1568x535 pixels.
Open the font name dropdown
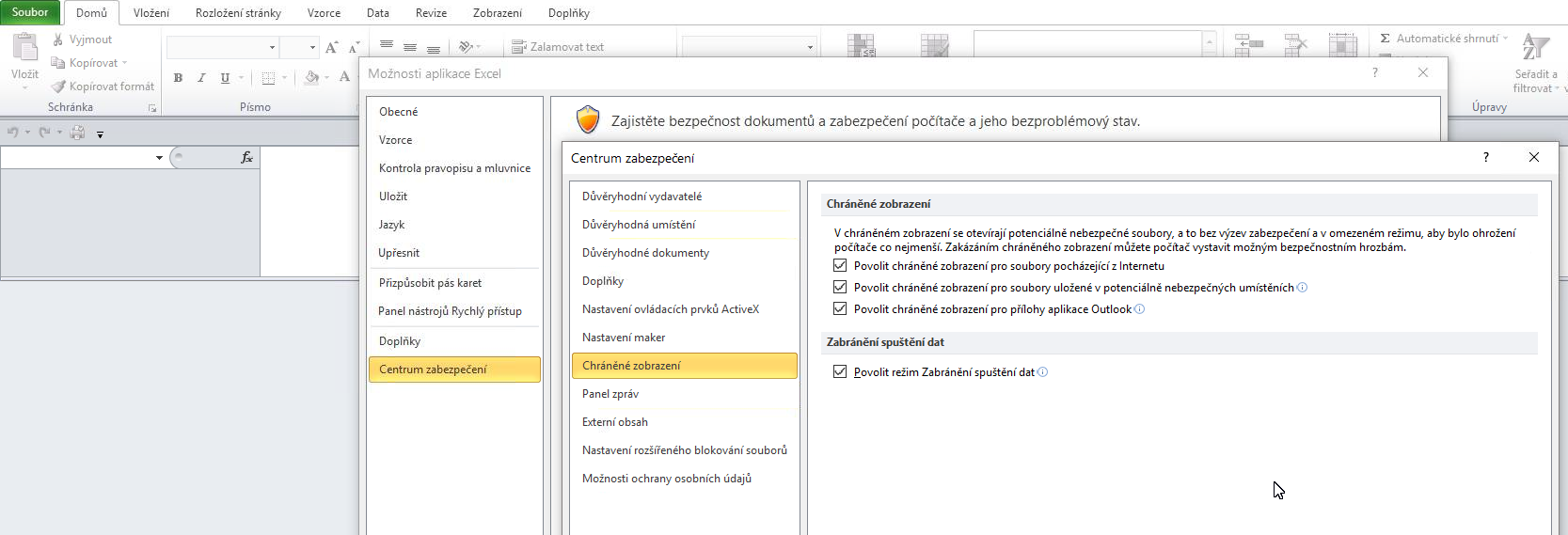(272, 47)
